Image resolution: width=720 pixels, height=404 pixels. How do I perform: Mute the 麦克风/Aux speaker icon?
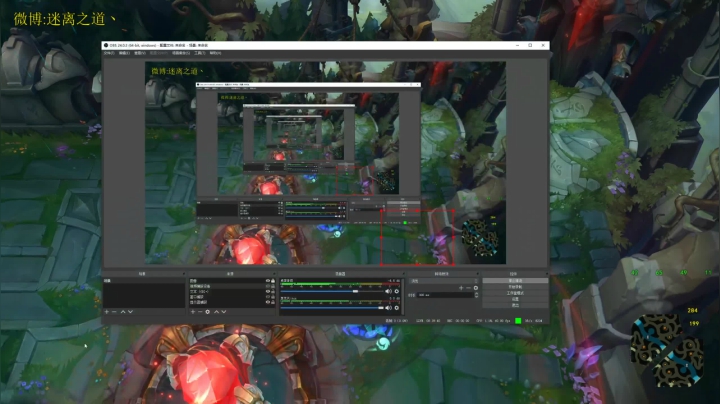coord(388,308)
